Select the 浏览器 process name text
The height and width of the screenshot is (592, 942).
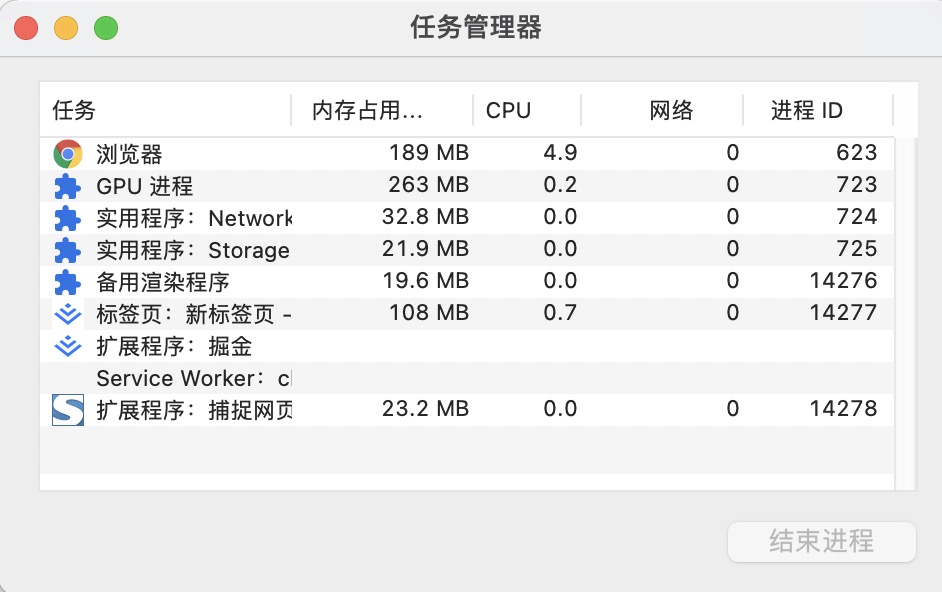(x=129, y=154)
